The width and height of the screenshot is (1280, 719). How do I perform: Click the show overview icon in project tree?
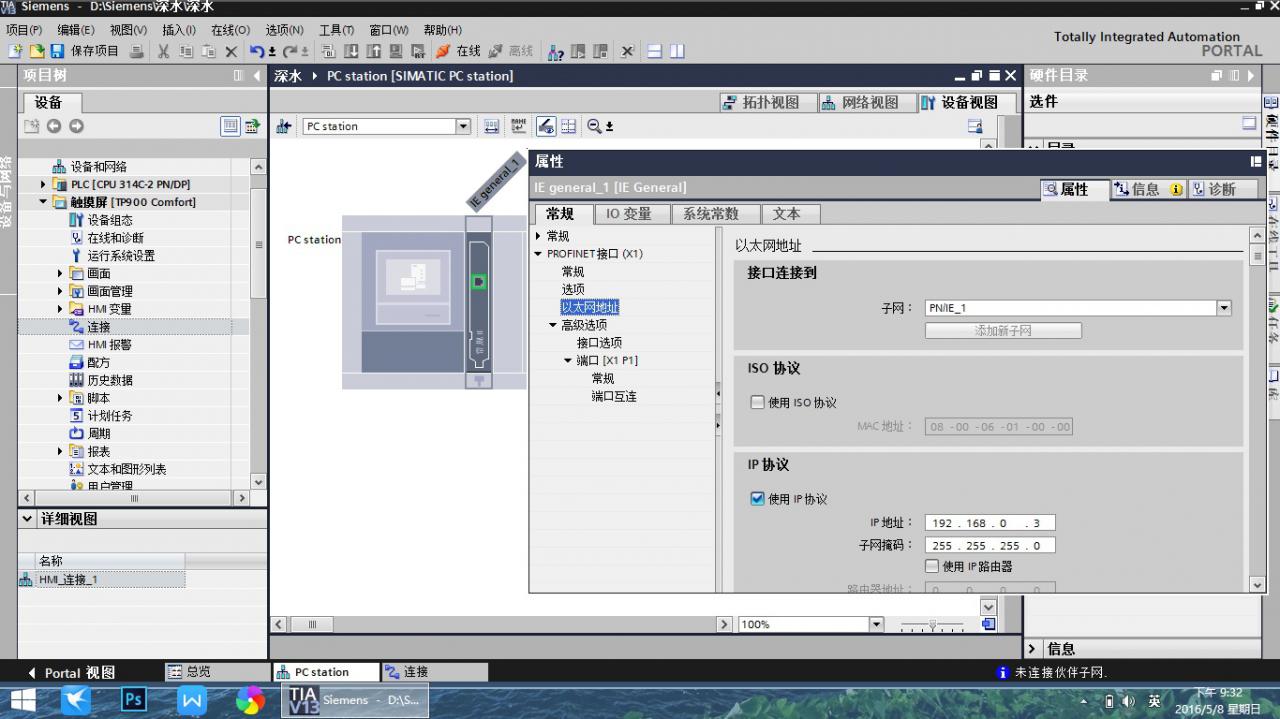pos(231,126)
